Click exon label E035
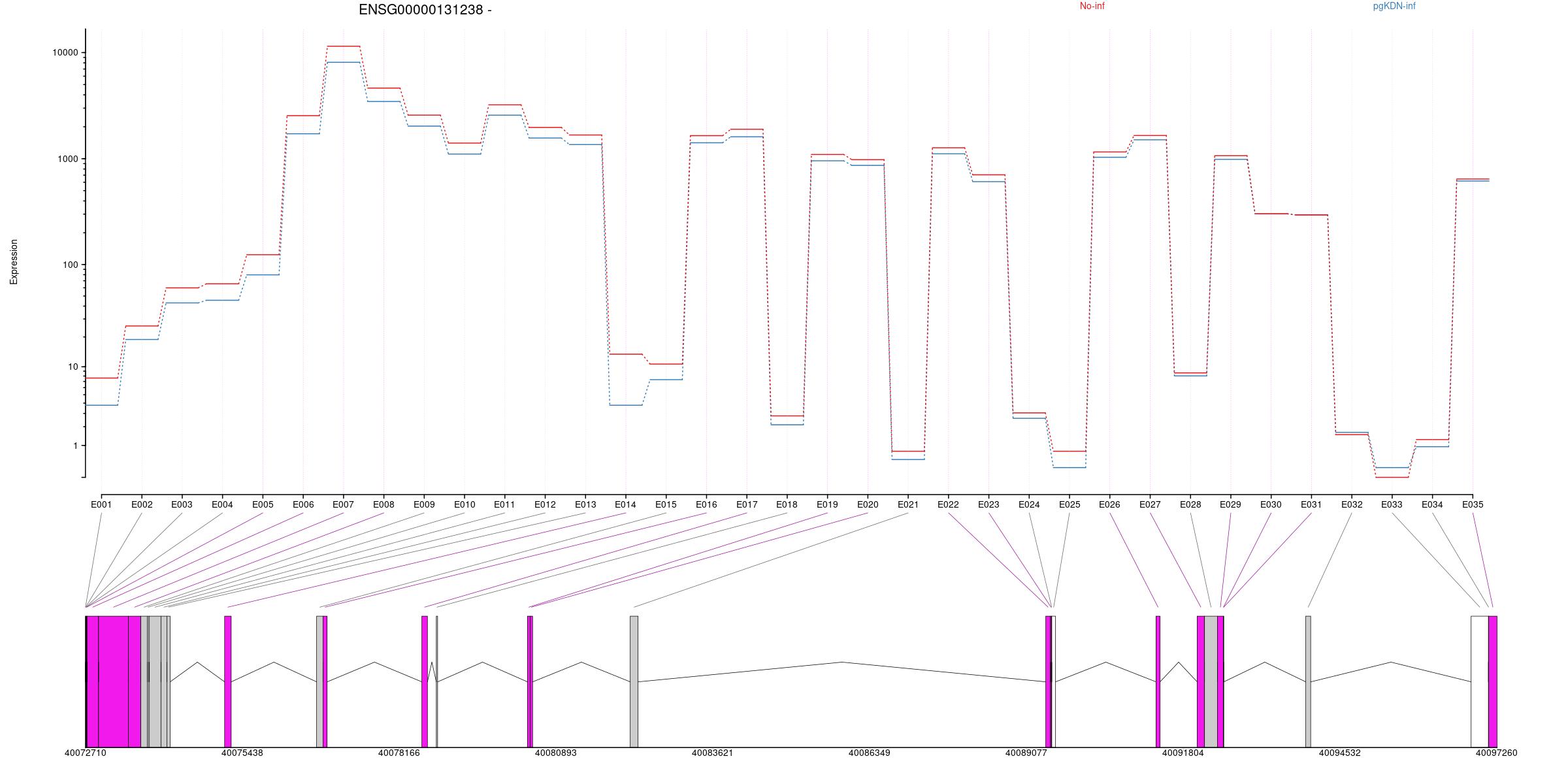Screen dimensions: 1568x784 click(x=1473, y=504)
